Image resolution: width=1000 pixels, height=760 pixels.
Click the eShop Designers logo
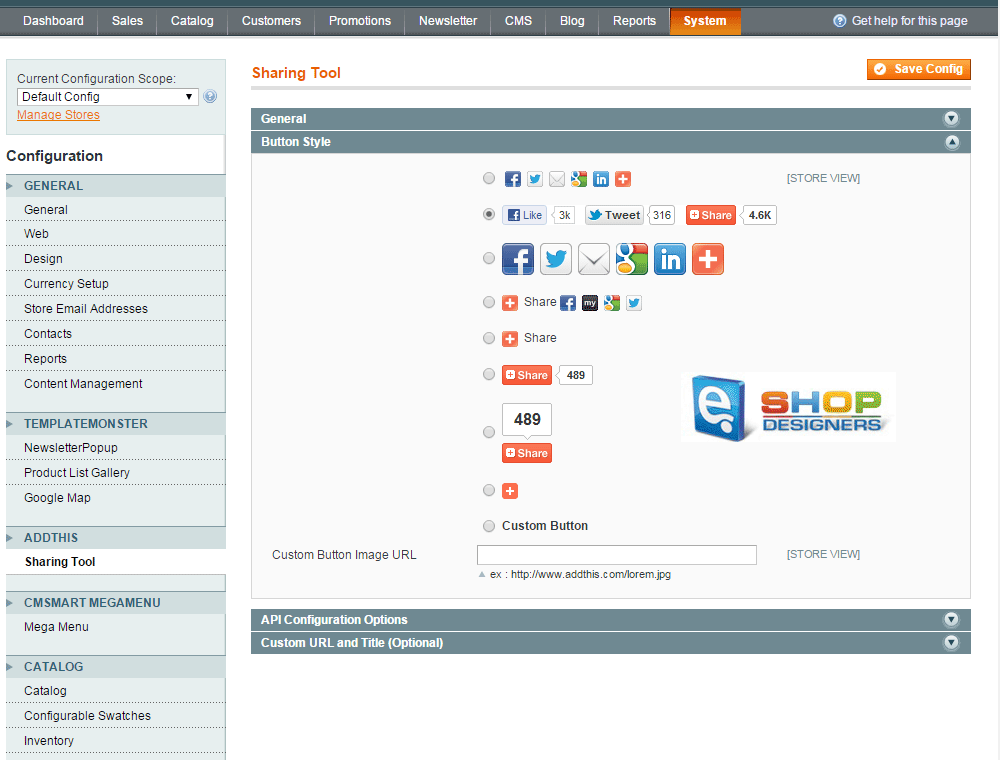pyautogui.click(x=788, y=407)
